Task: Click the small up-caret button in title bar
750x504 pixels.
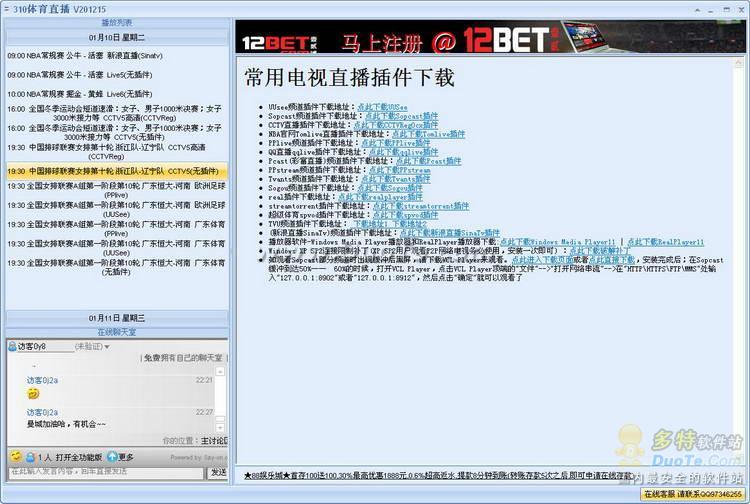Action: pyautogui.click(x=697, y=10)
